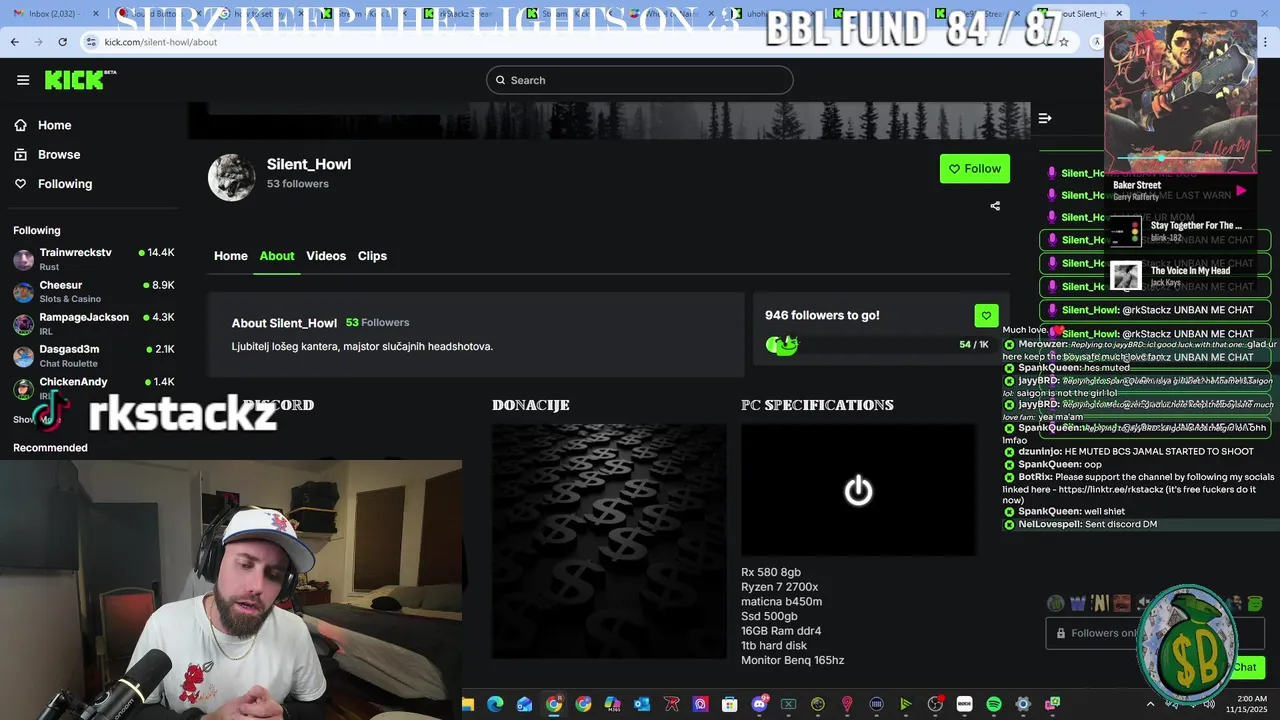Screen dimensions: 1280x720
Task: Click the green heart in follower goal
Action: (986, 315)
